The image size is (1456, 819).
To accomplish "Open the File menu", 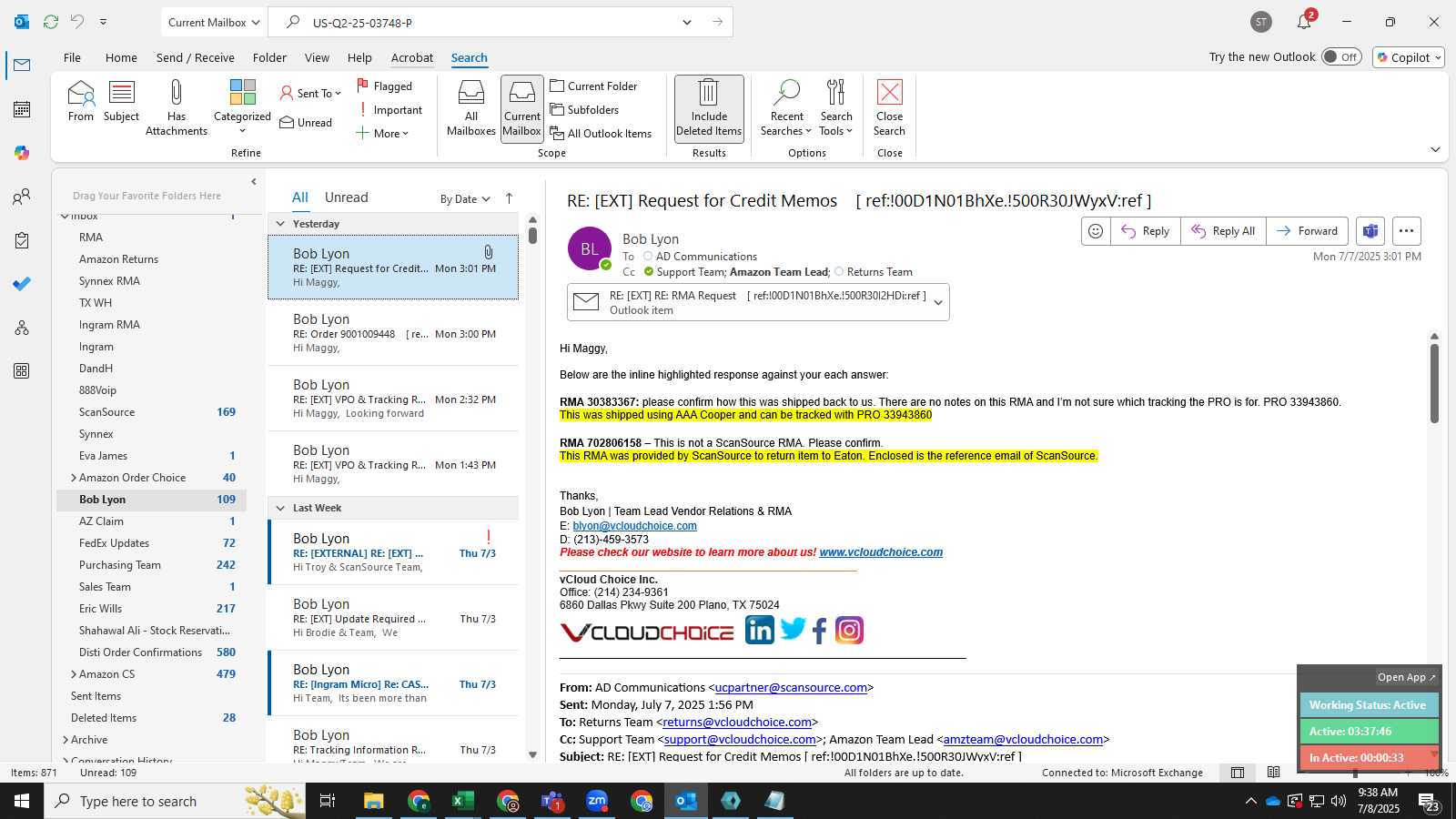I will pos(72,57).
